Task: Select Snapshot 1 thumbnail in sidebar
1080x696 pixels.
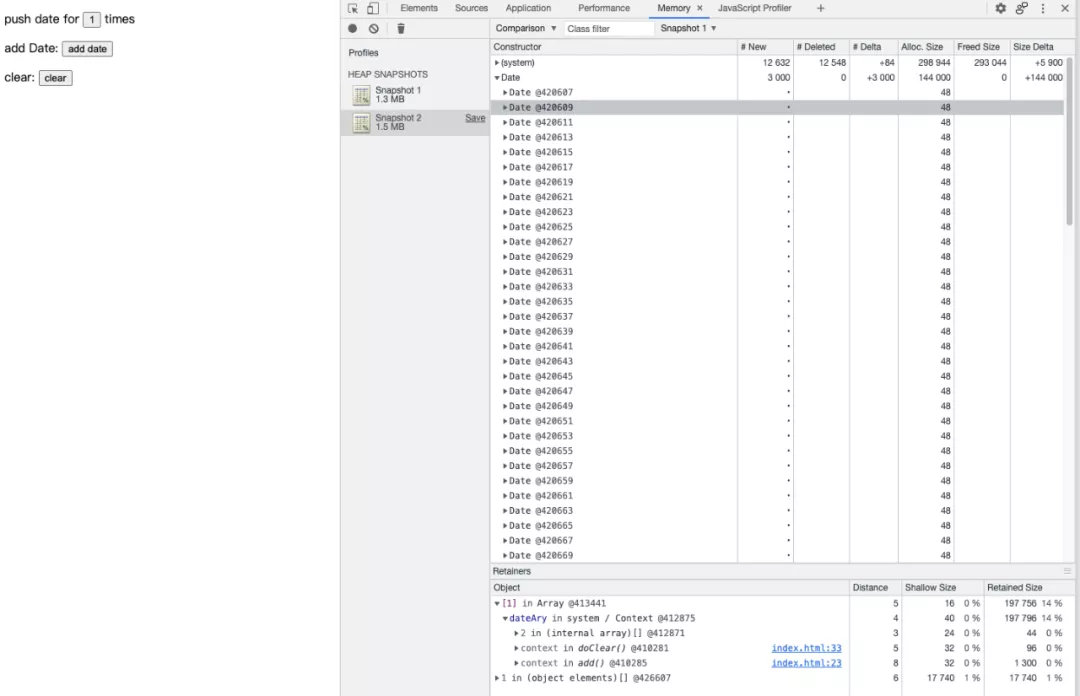Action: click(x=362, y=95)
